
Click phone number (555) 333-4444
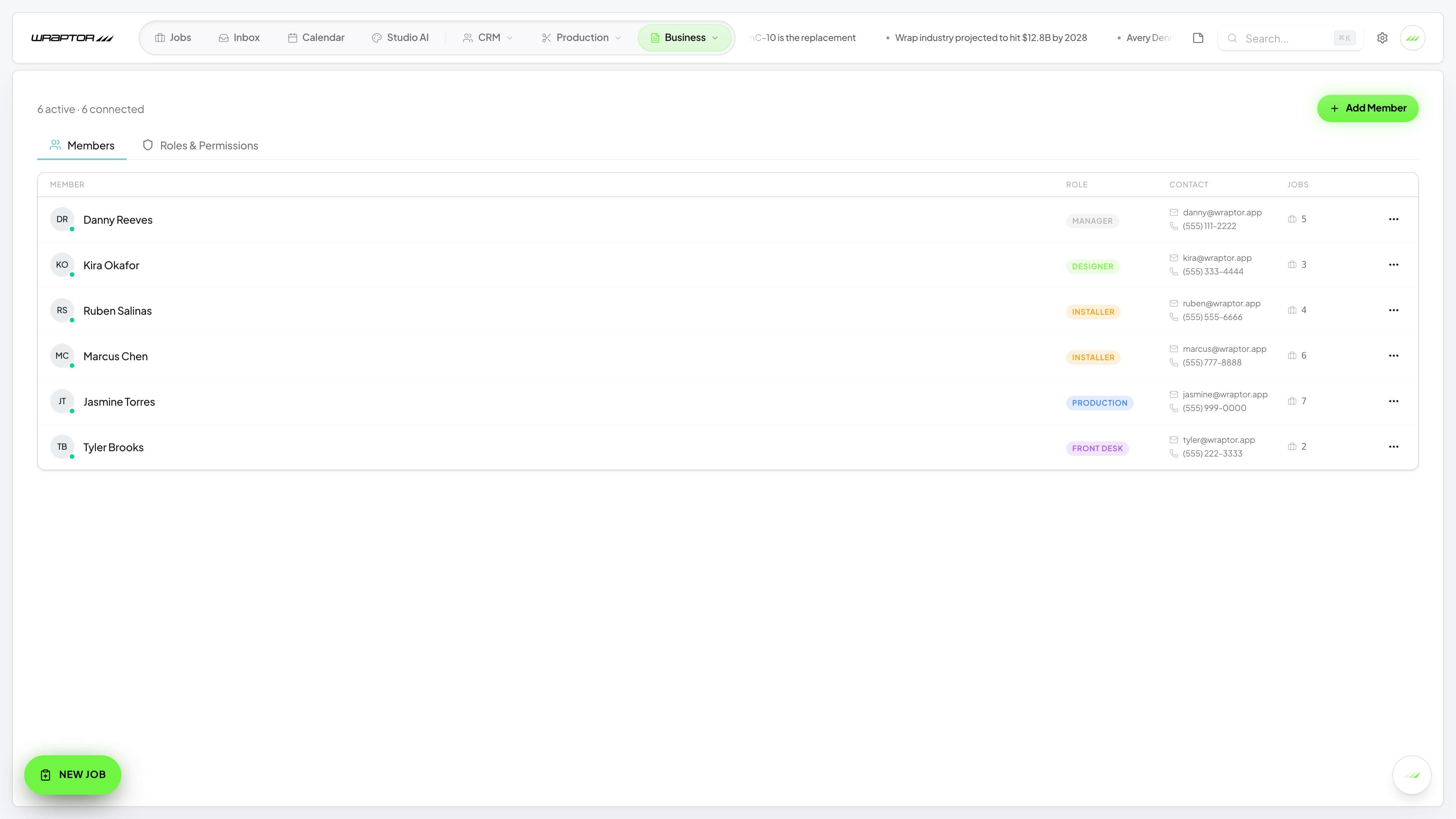pos(1213,271)
